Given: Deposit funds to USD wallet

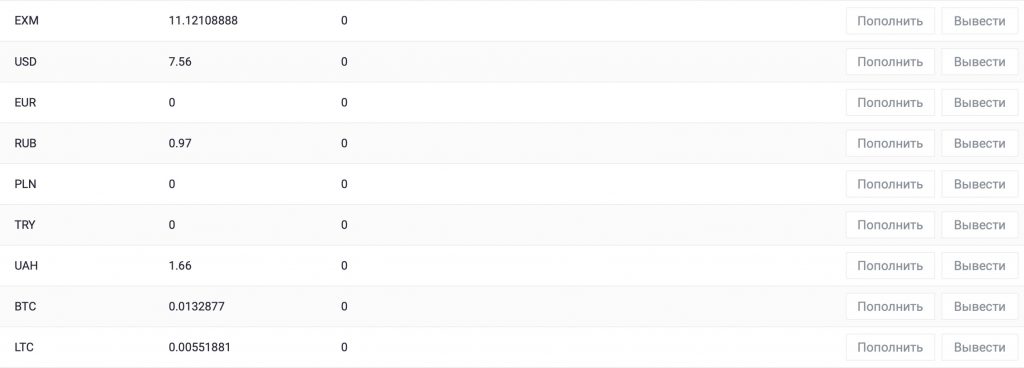Looking at the screenshot, I should pyautogui.click(x=890, y=62).
